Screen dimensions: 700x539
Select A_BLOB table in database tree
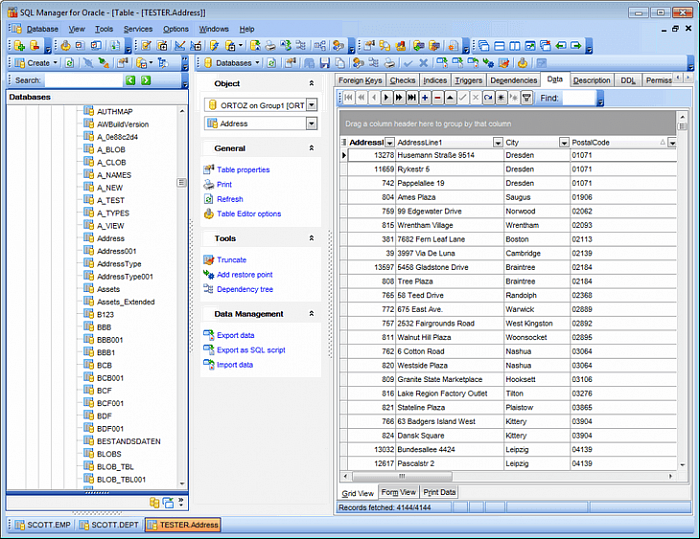tap(111, 150)
